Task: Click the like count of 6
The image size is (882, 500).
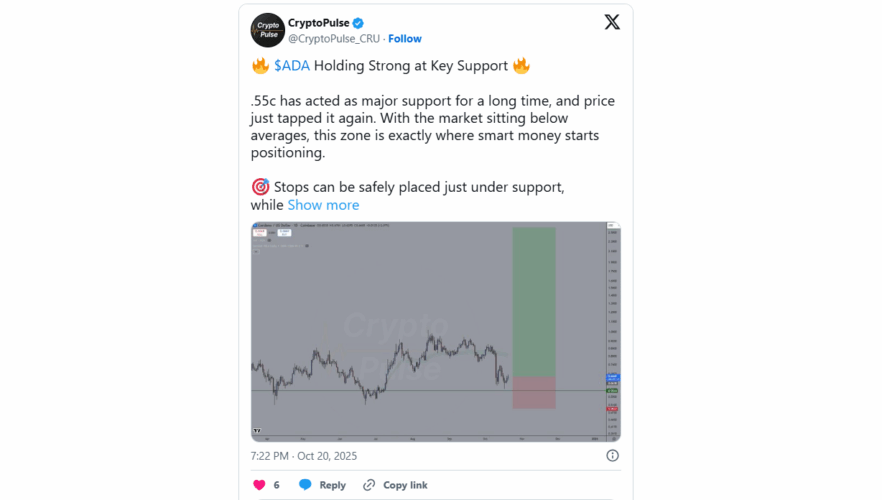Action: 276,485
